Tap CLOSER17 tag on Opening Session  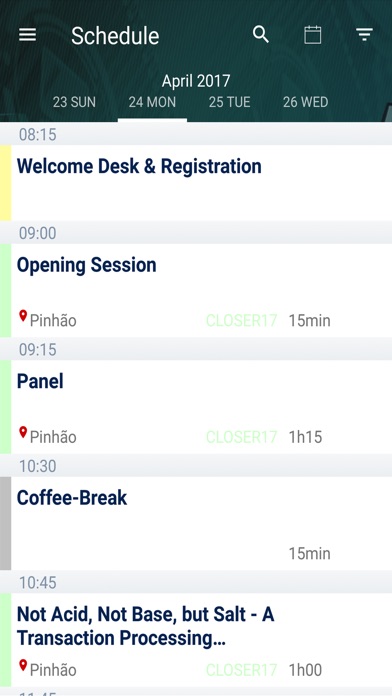[x=242, y=320]
